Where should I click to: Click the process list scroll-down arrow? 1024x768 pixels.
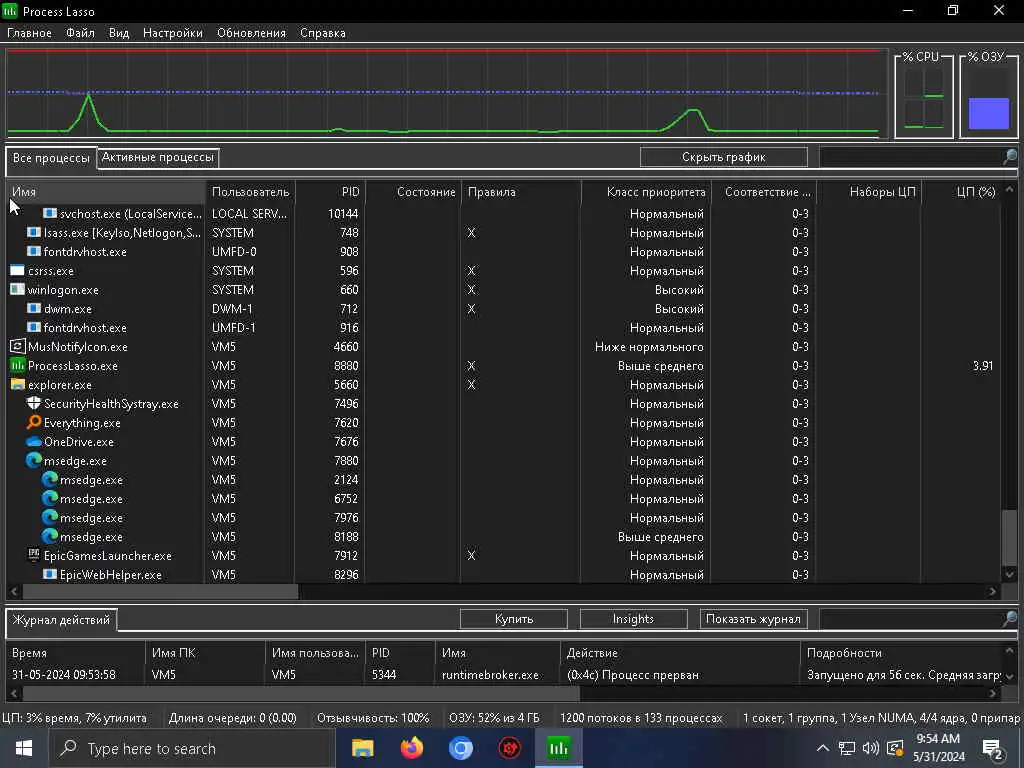coord(1009,575)
